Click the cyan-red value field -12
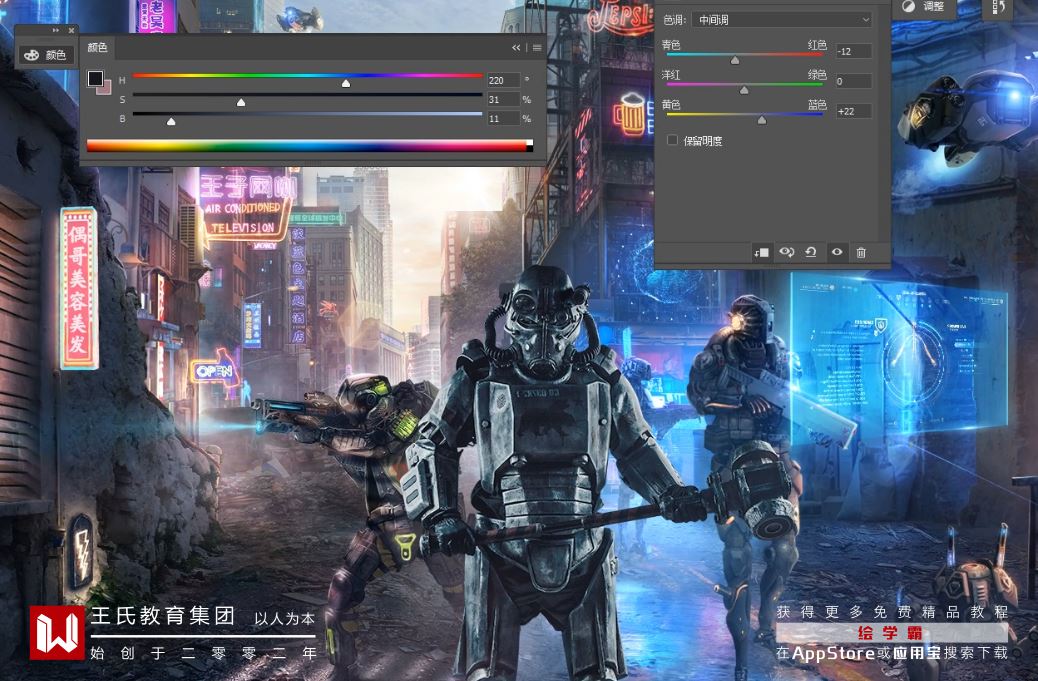Viewport: 1038px width, 681px height. click(x=853, y=51)
